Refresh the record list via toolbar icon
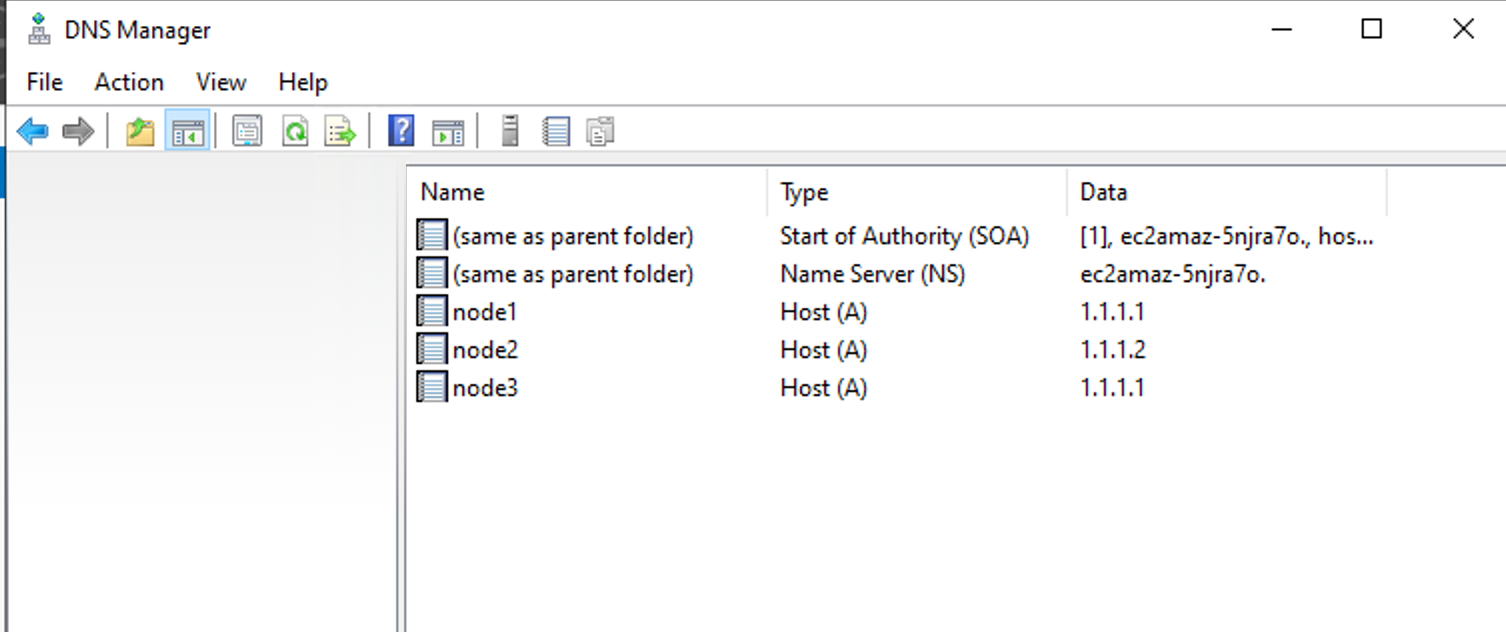The width and height of the screenshot is (1506, 632). pyautogui.click(x=295, y=130)
